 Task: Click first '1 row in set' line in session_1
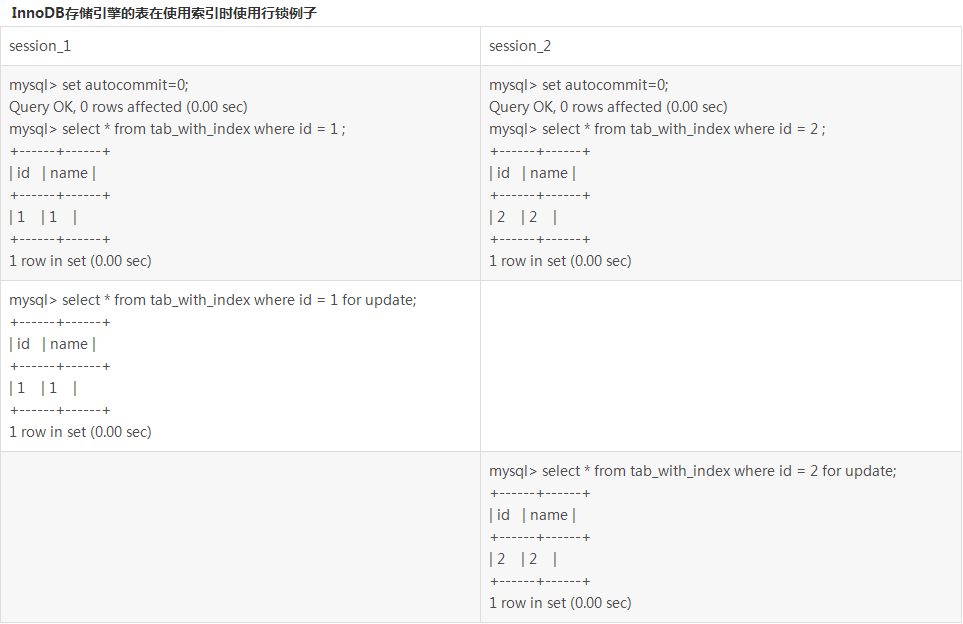80,261
